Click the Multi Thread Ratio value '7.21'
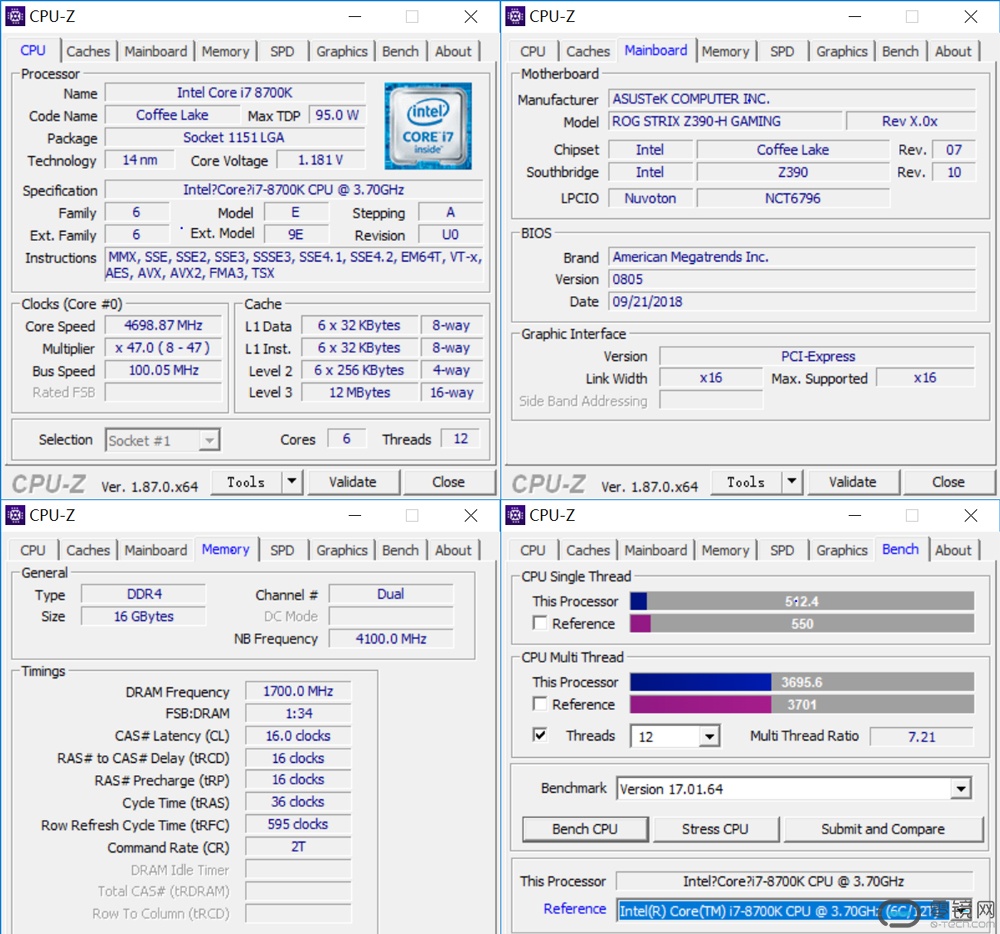Viewport: 1000px width, 934px height. (x=922, y=737)
